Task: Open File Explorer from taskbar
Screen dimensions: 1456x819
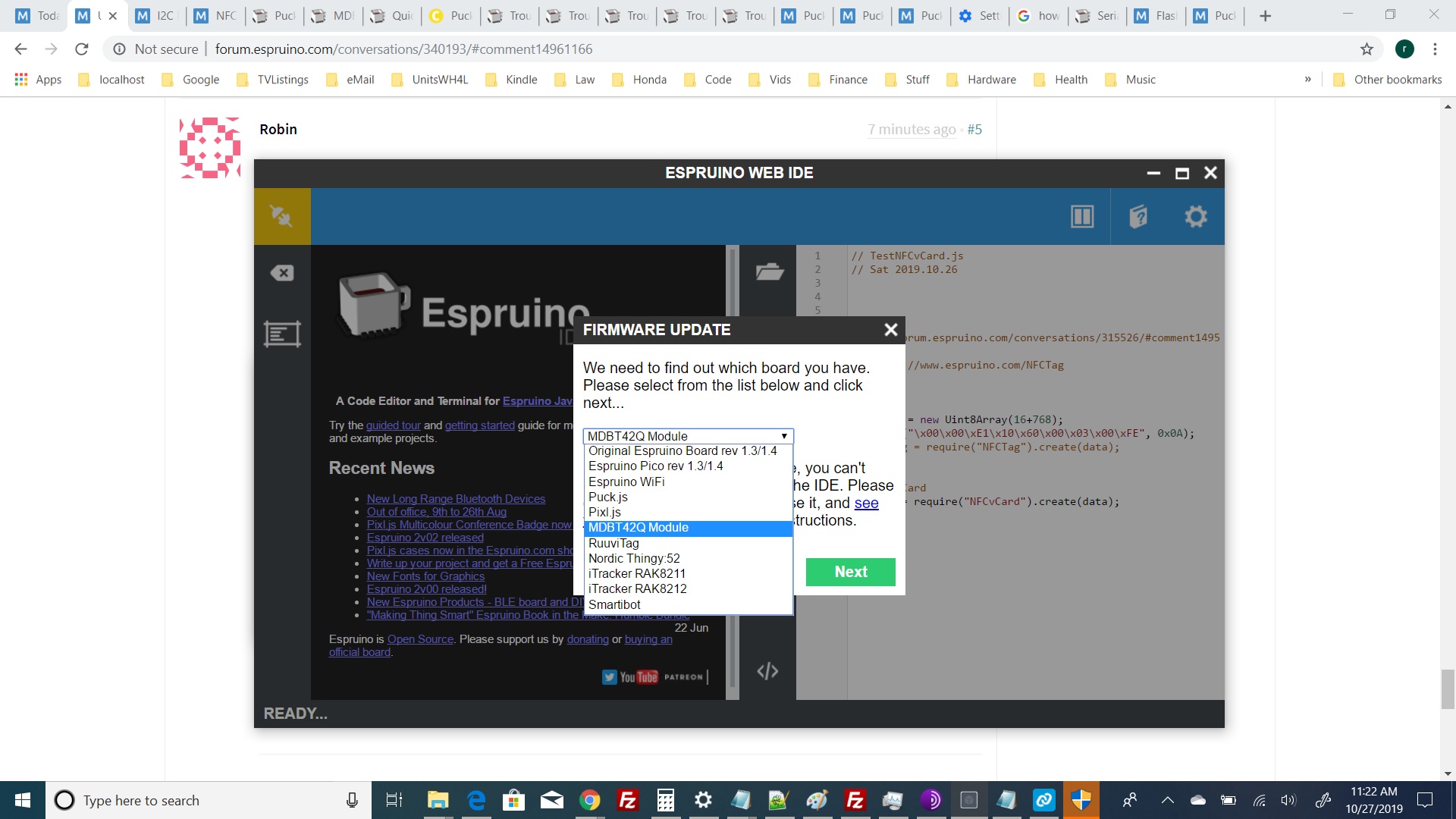Action: click(x=438, y=800)
